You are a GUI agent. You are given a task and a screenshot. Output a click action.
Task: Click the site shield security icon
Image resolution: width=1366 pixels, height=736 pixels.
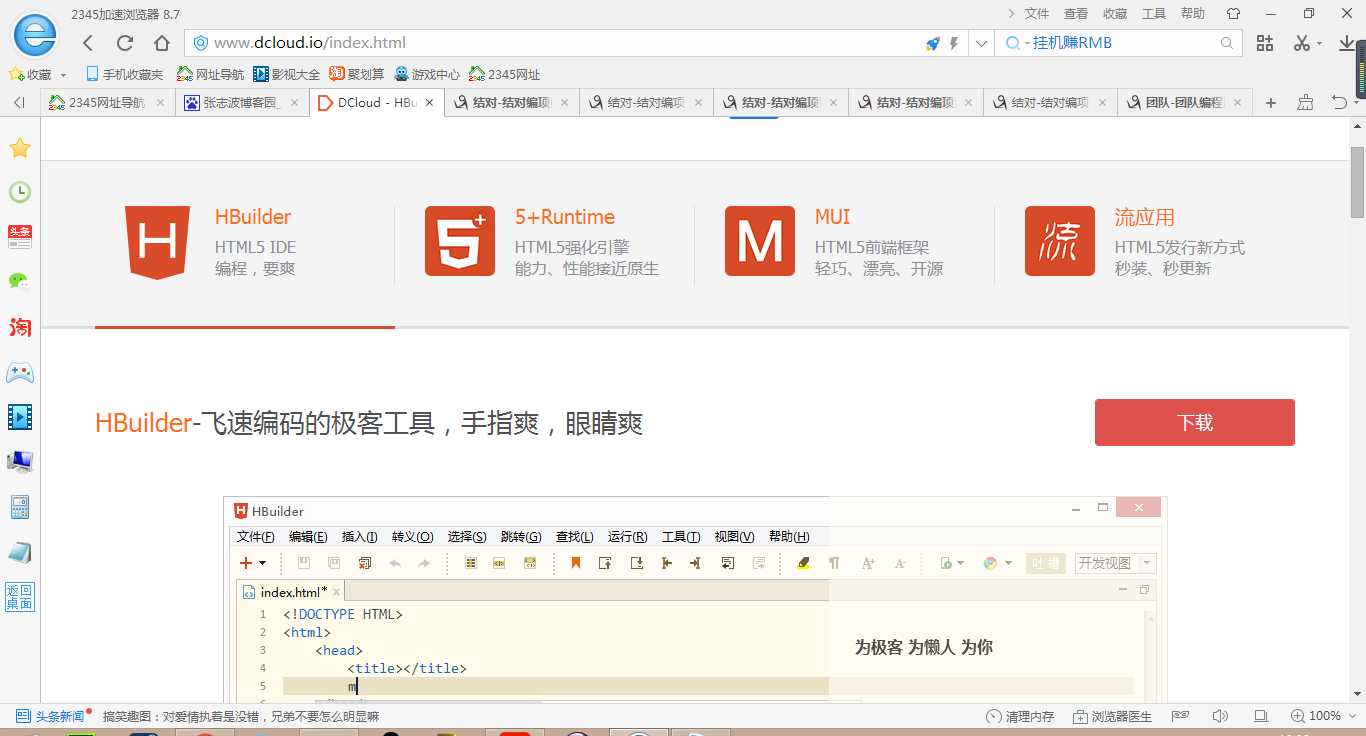[x=200, y=43]
